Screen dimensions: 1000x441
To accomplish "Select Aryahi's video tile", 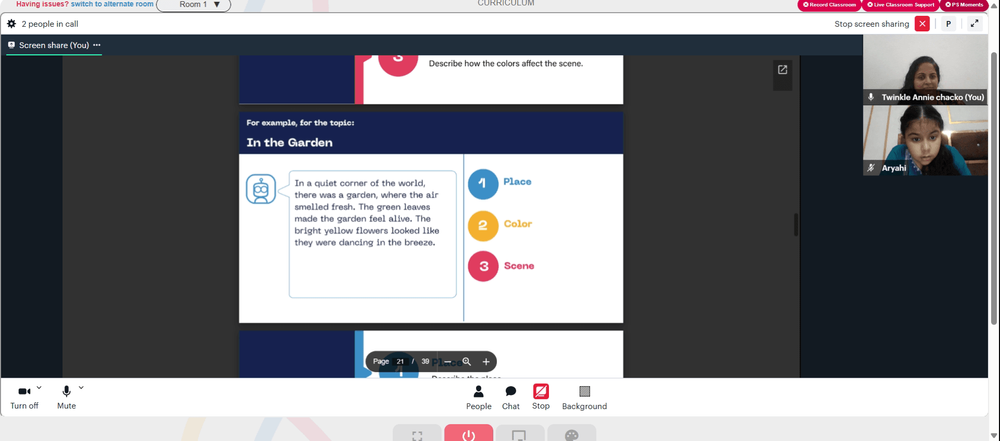I will 925,140.
